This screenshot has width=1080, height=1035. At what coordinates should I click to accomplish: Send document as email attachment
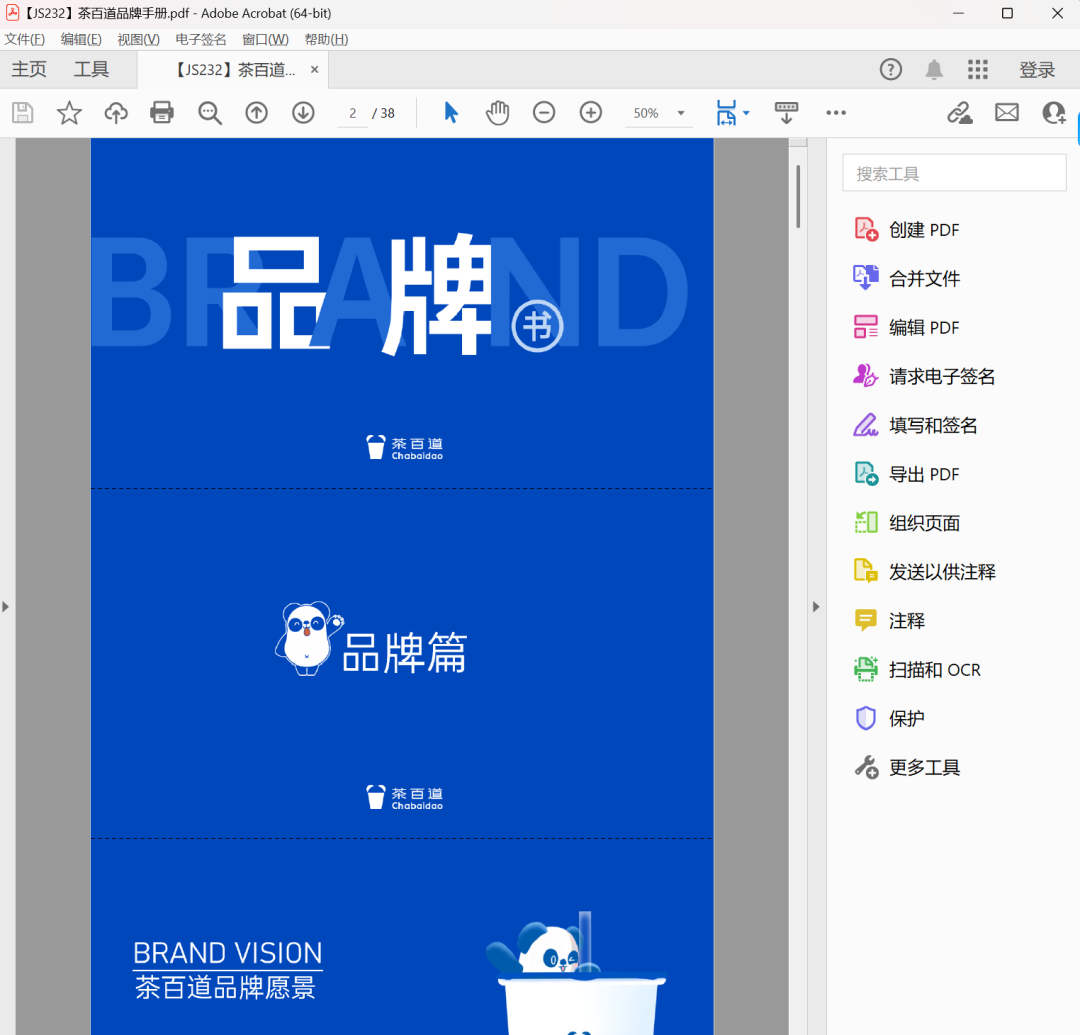[x=1007, y=112]
